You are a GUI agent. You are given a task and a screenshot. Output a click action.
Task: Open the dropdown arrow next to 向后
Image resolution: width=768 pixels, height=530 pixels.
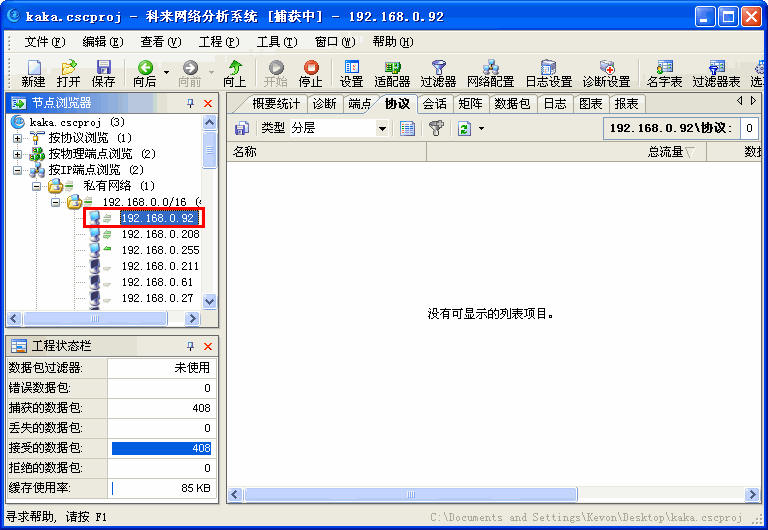[x=167, y=72]
